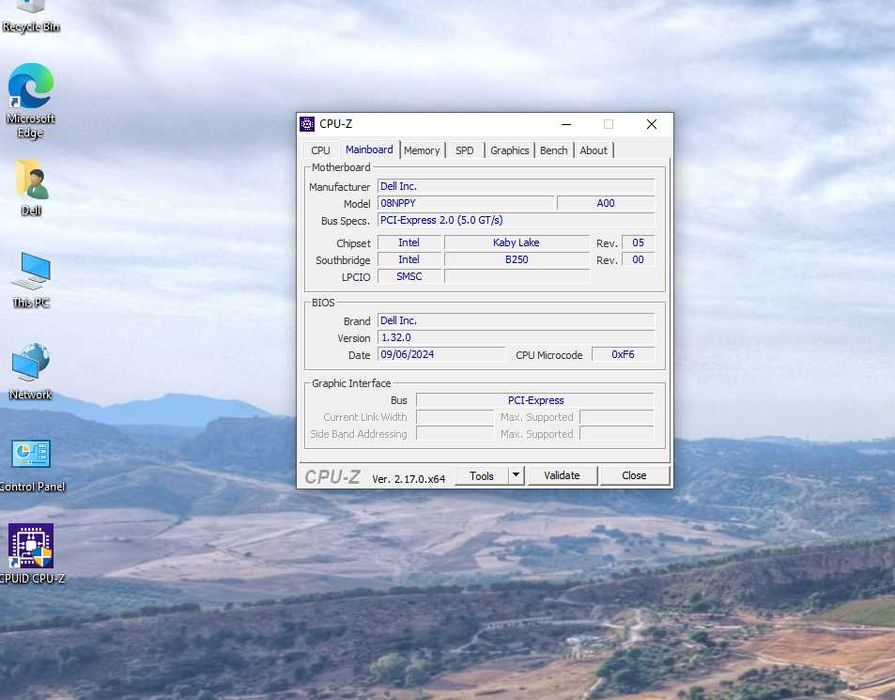Click BIOS date 09/06/2024
895x700 pixels.
pos(441,355)
